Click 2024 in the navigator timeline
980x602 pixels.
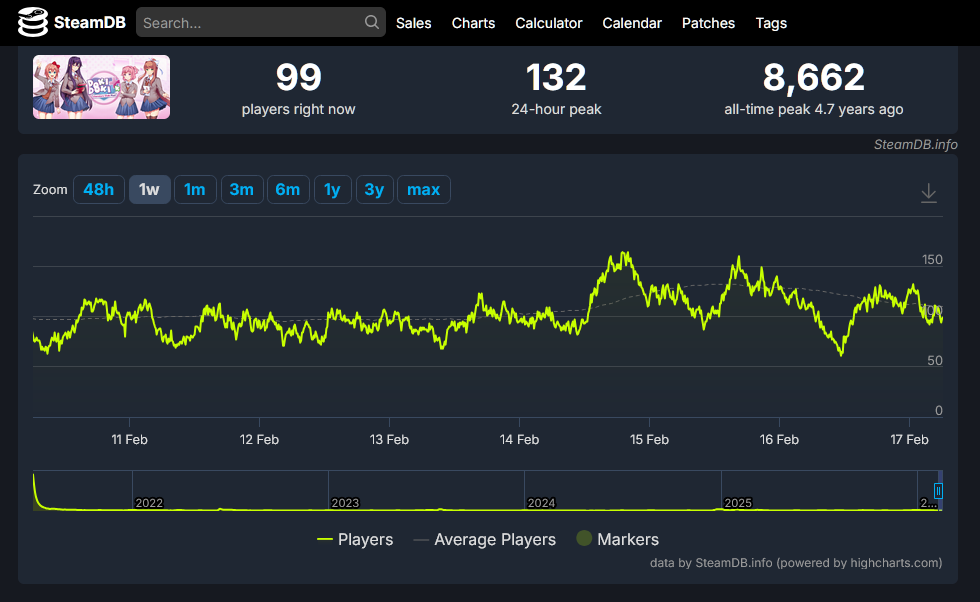coord(541,503)
